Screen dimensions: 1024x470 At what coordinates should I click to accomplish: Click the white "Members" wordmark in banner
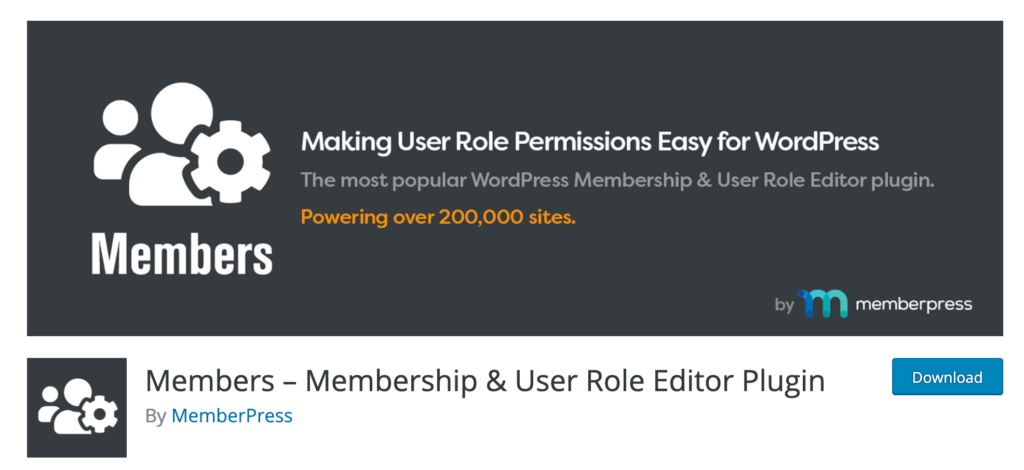pos(182,253)
